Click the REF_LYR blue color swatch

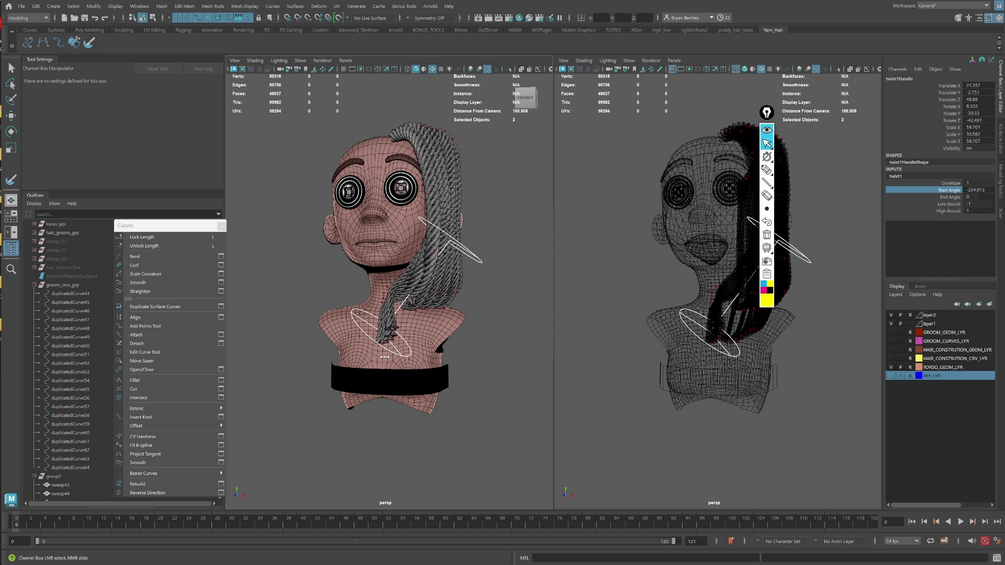pyautogui.click(x=918, y=375)
